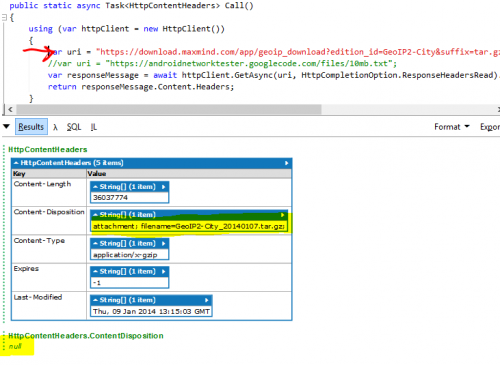Click the Value column header
Screen dimensions: 500x365
[x=189, y=174]
